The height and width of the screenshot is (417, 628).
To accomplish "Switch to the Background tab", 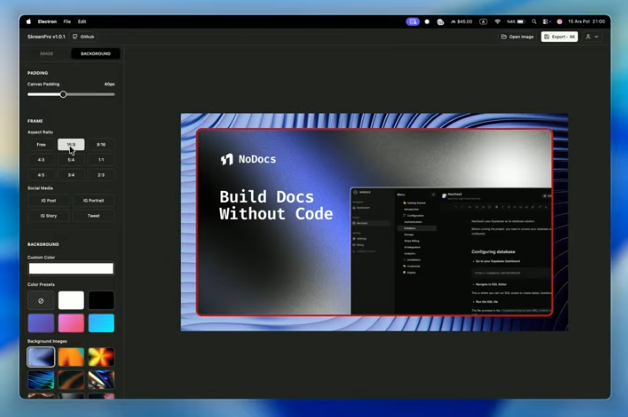I will (95, 53).
